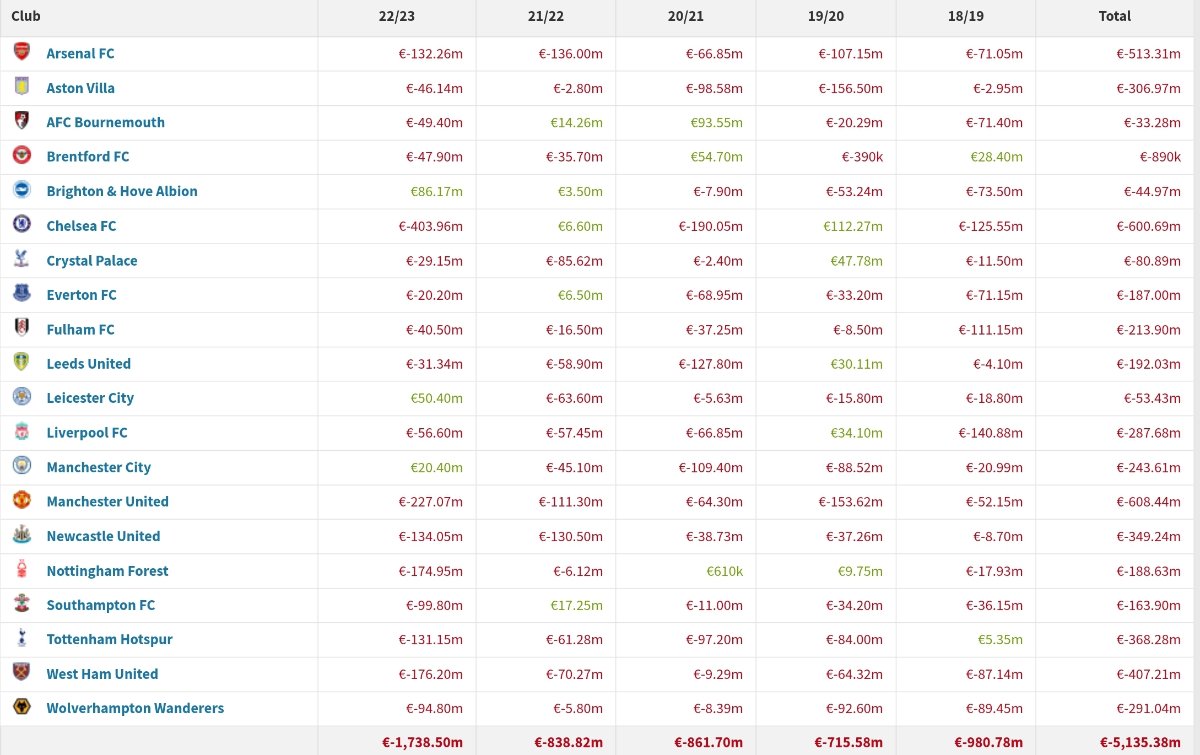Click the Brentford FC club crest
Screen dimensions: 1200x755
point(22,156)
